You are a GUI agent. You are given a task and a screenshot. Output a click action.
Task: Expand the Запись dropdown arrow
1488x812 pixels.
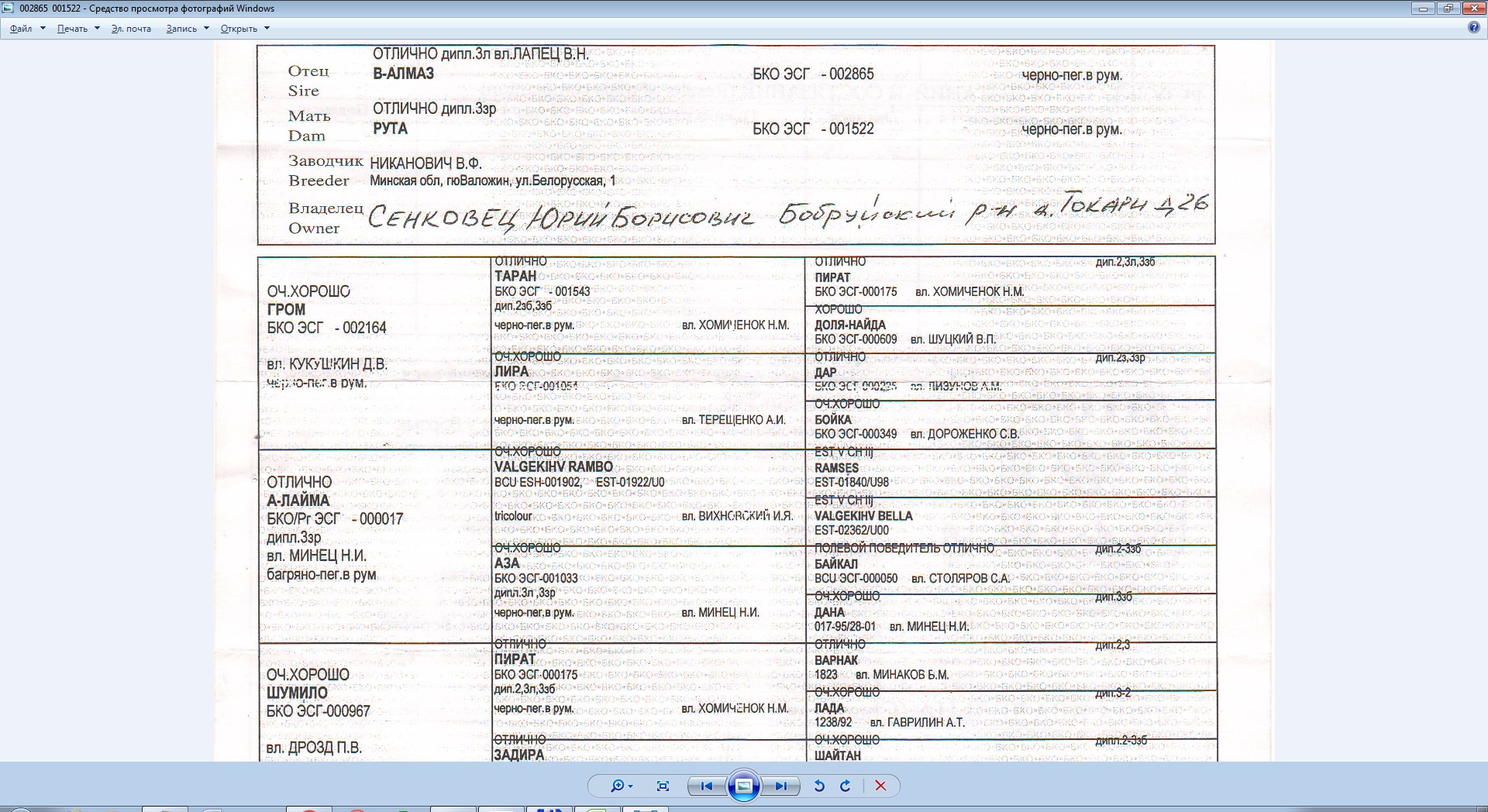click(206, 29)
